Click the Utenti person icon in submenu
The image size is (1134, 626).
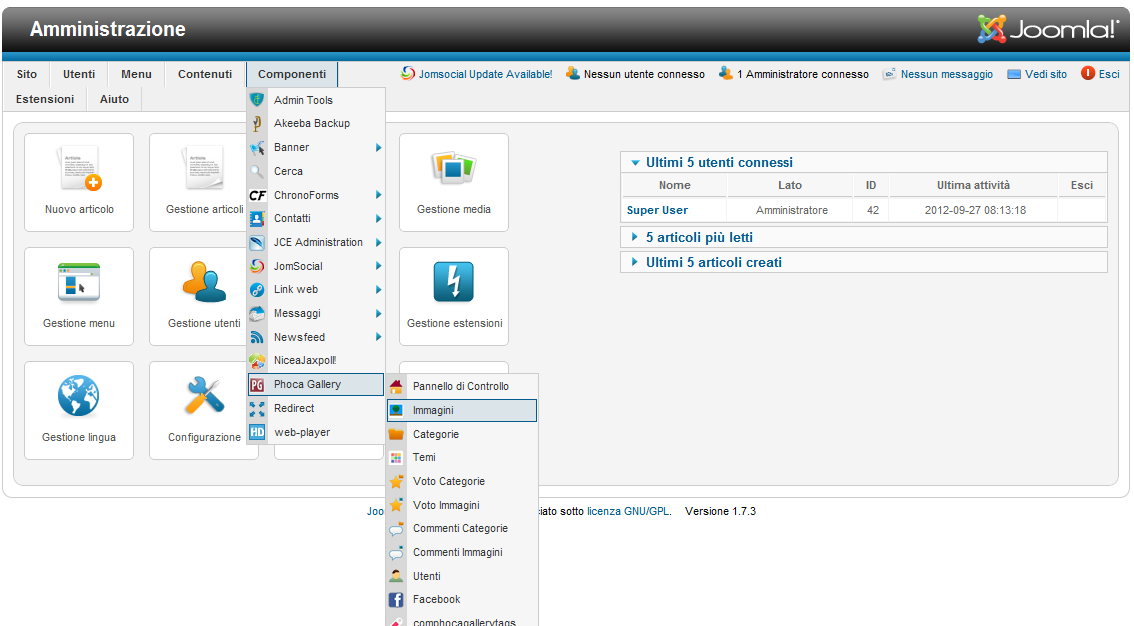396,576
